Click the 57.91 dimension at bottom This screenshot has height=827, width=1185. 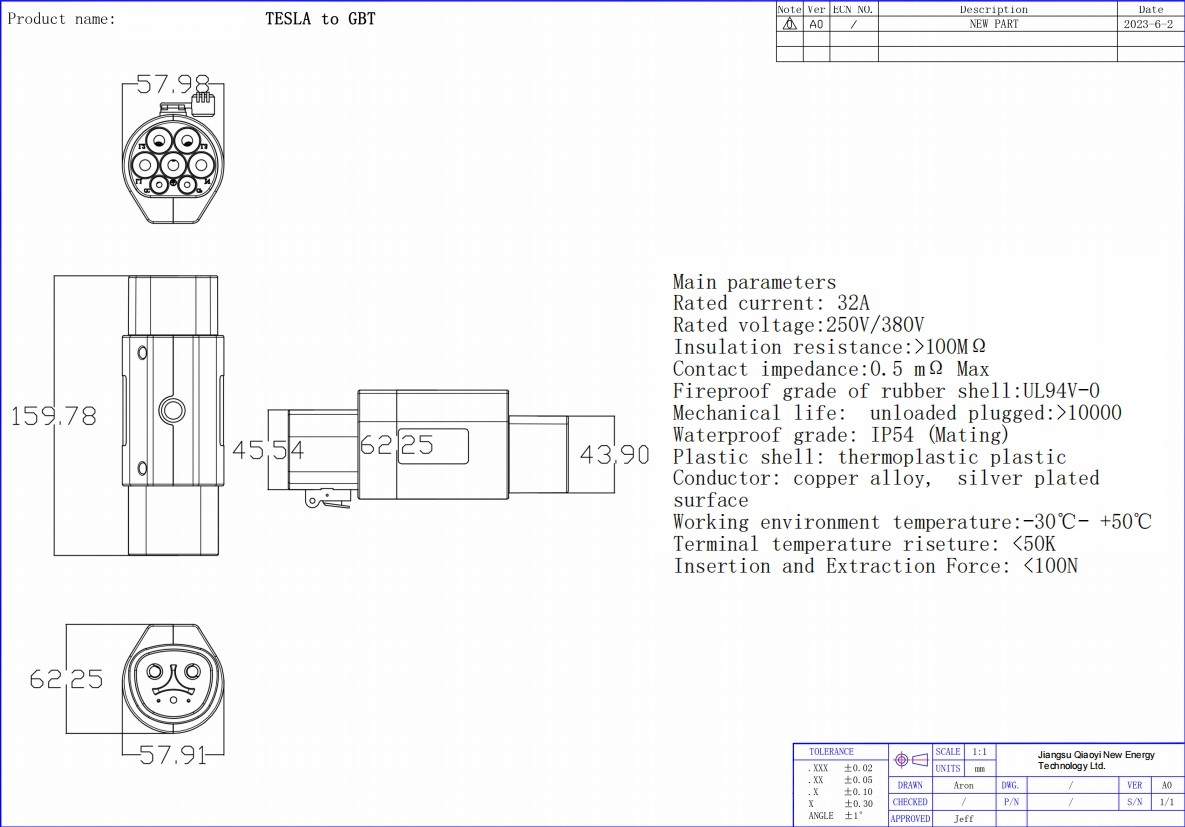click(173, 756)
